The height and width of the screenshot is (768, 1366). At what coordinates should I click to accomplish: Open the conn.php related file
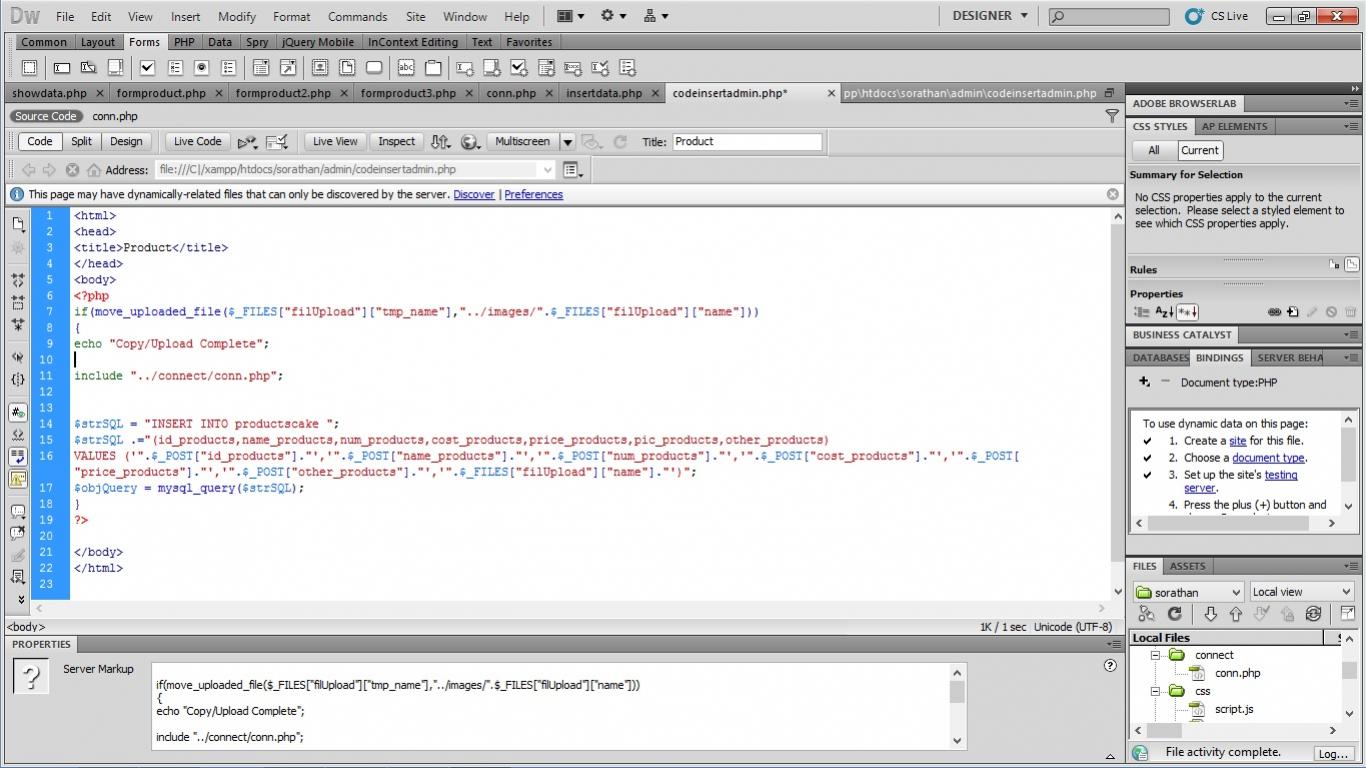click(115, 116)
